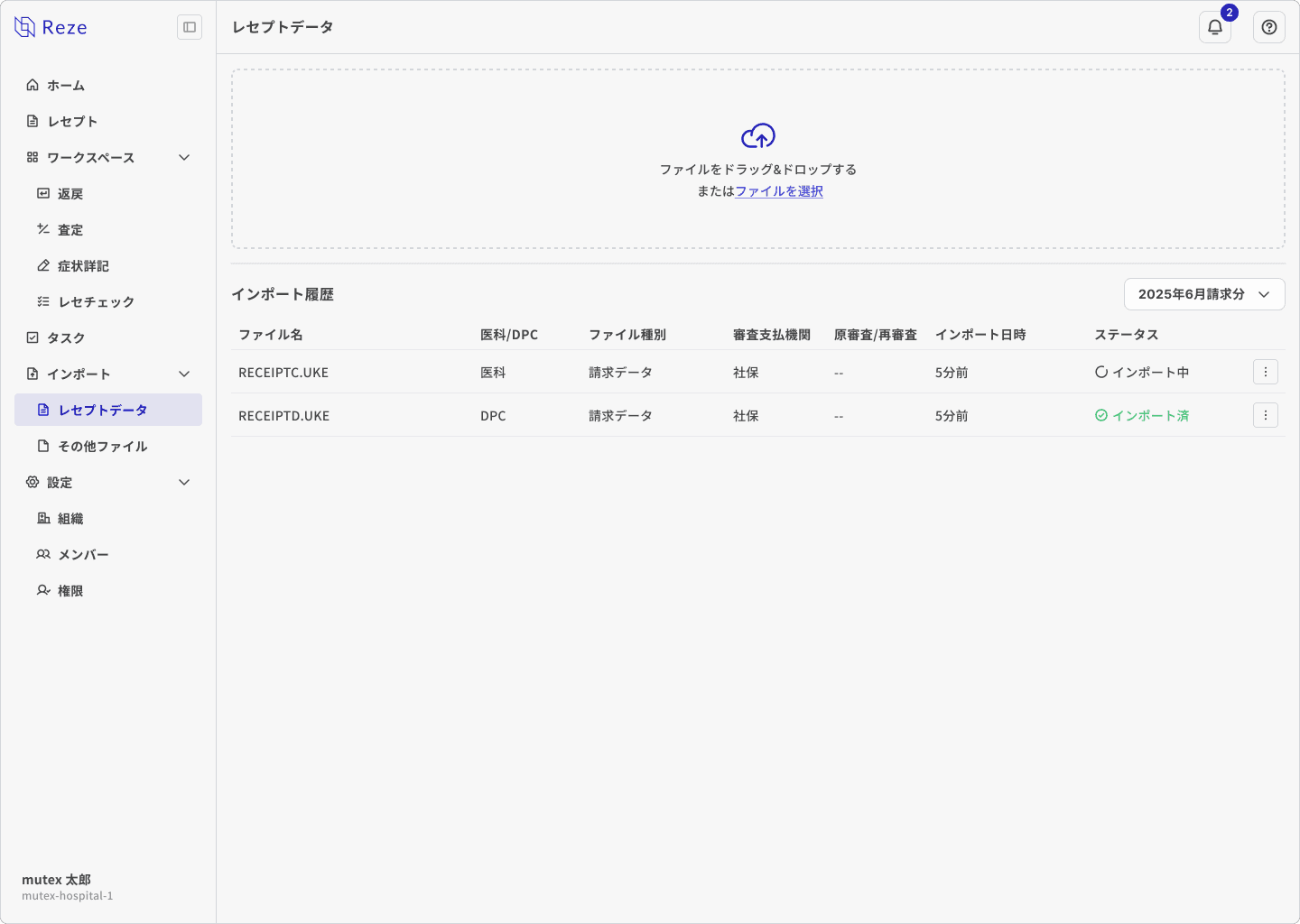1300x924 pixels.
Task: Click the インポート中 status spinner
Action: point(1102,371)
